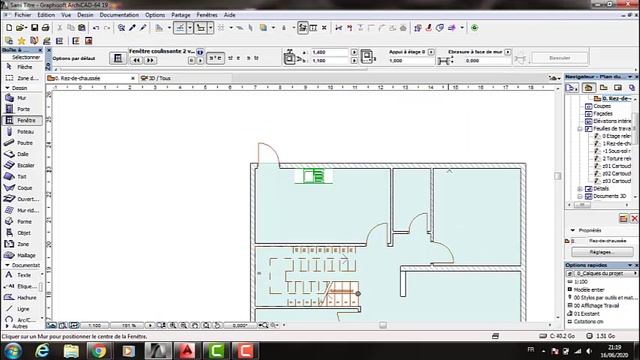This screenshot has width=640, height=360.
Task: Click the Réglages... button
Action: [601, 252]
